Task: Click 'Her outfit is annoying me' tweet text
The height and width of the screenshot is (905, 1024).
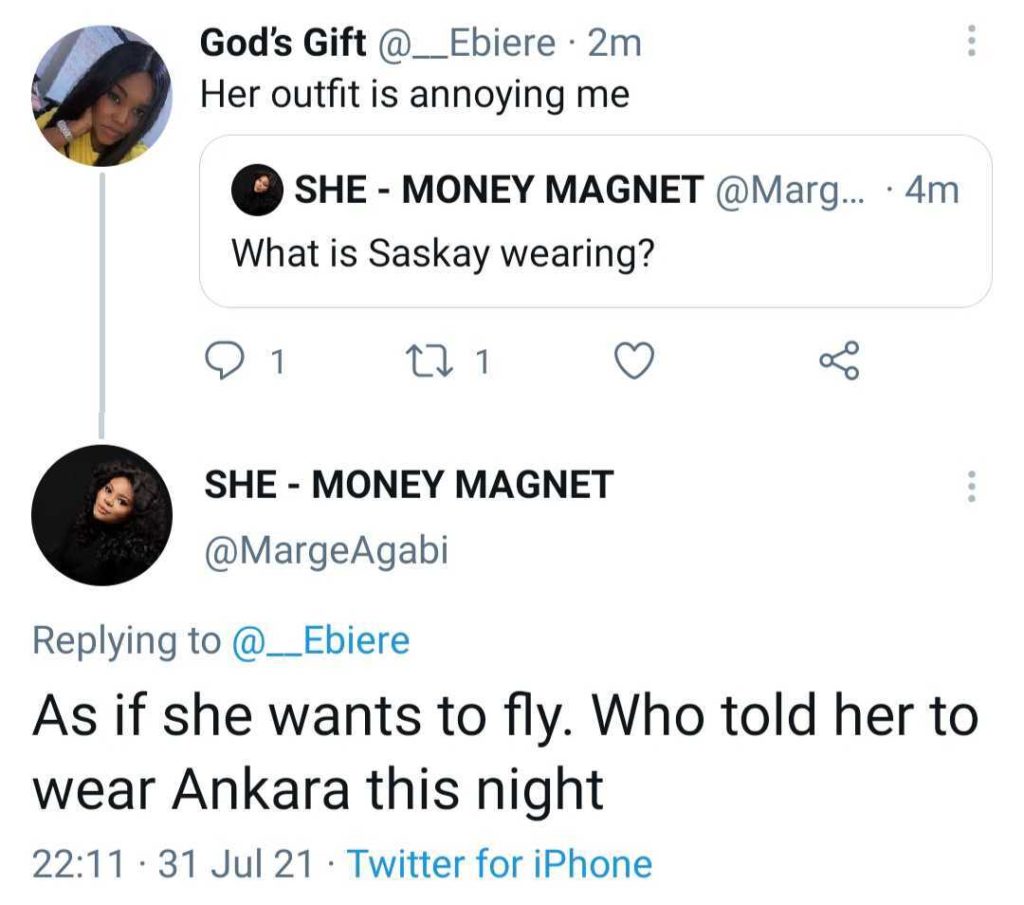Action: [415, 95]
